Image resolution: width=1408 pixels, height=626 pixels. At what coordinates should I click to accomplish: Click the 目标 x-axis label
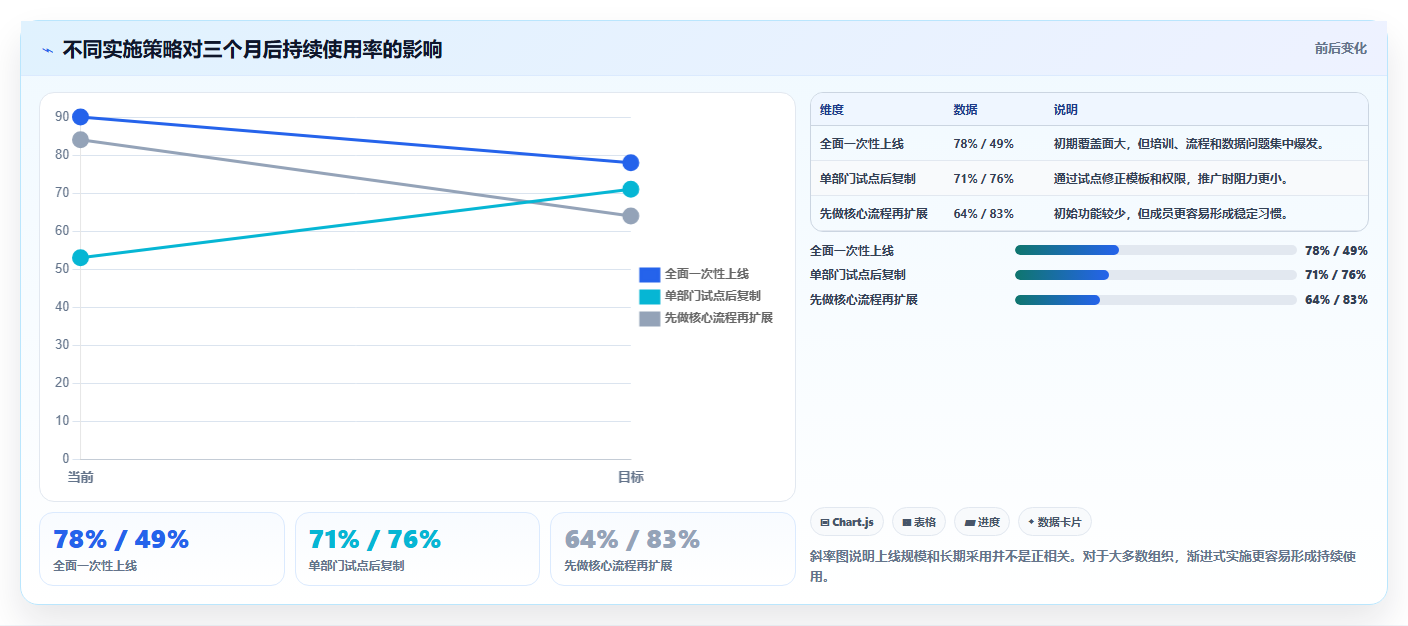(x=631, y=477)
